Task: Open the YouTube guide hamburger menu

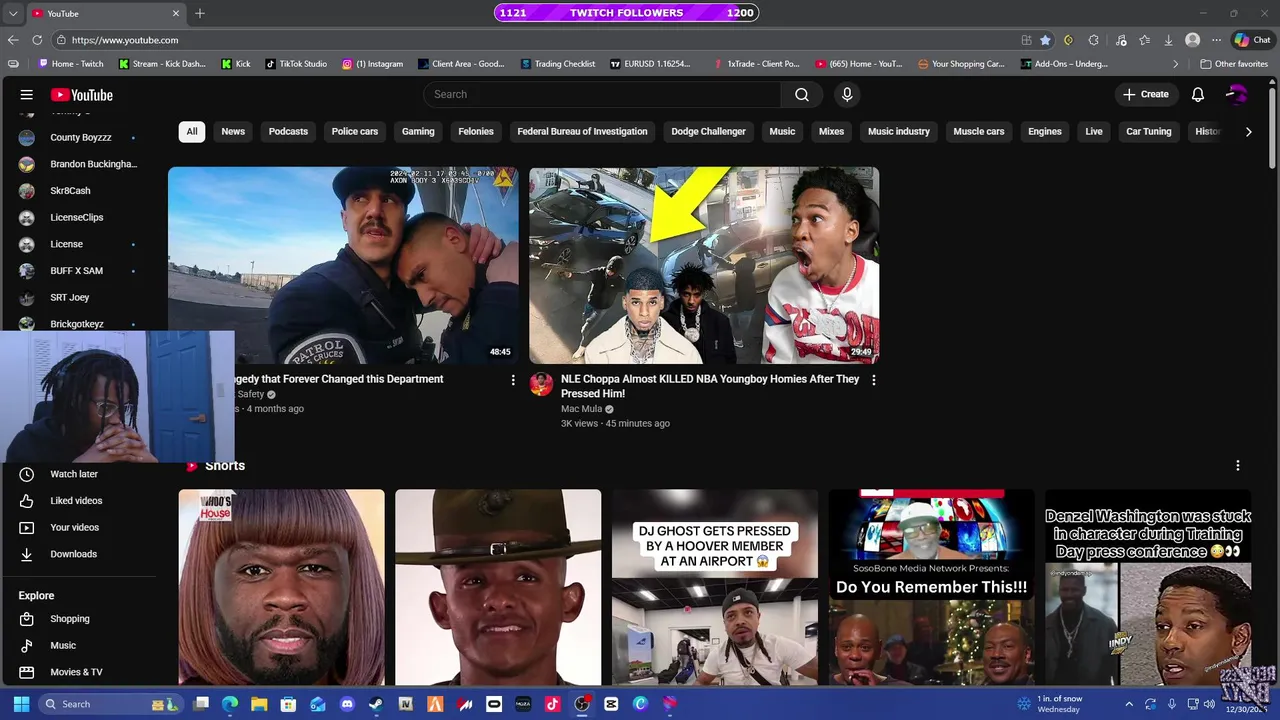Action: point(27,95)
